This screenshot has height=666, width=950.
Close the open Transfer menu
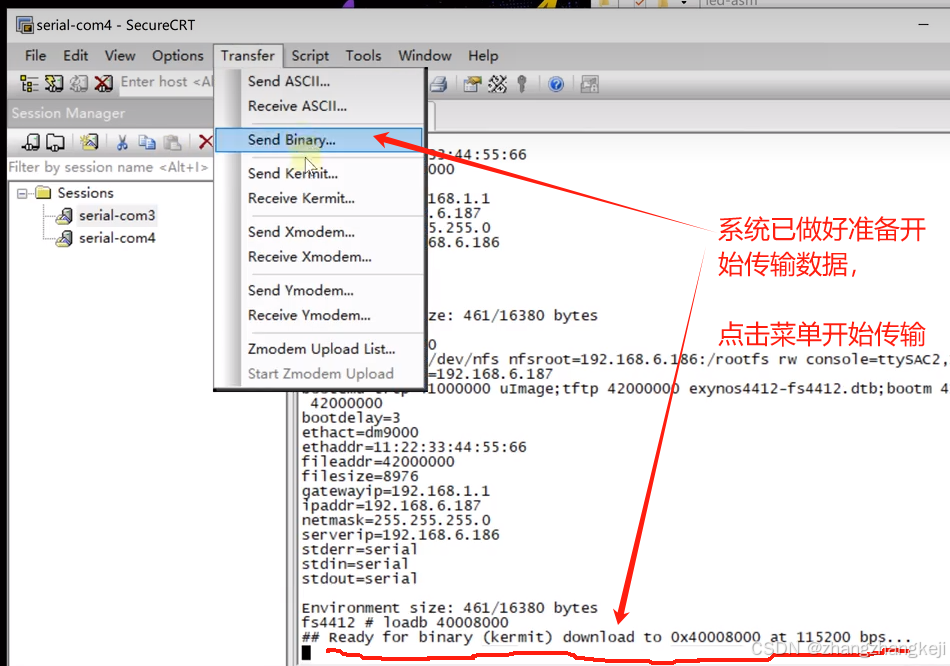click(248, 56)
